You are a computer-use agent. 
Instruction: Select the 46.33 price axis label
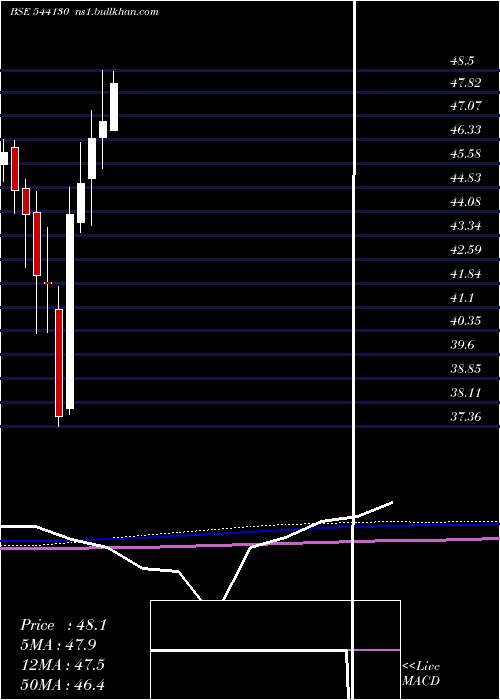[466, 130]
